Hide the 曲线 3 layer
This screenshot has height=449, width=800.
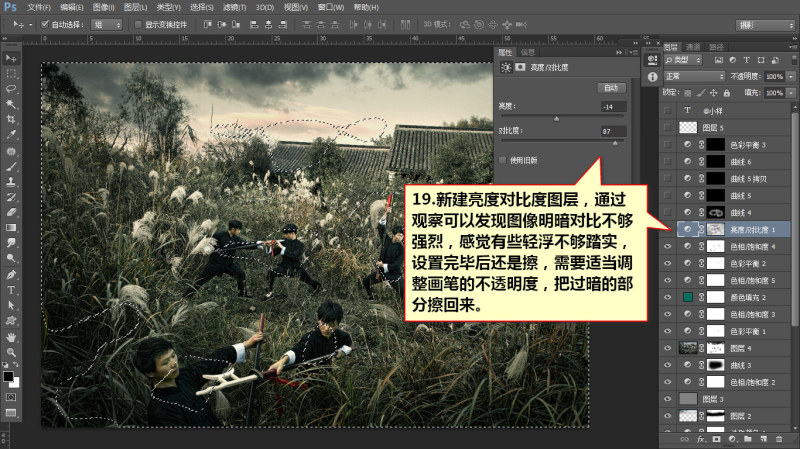click(667, 365)
